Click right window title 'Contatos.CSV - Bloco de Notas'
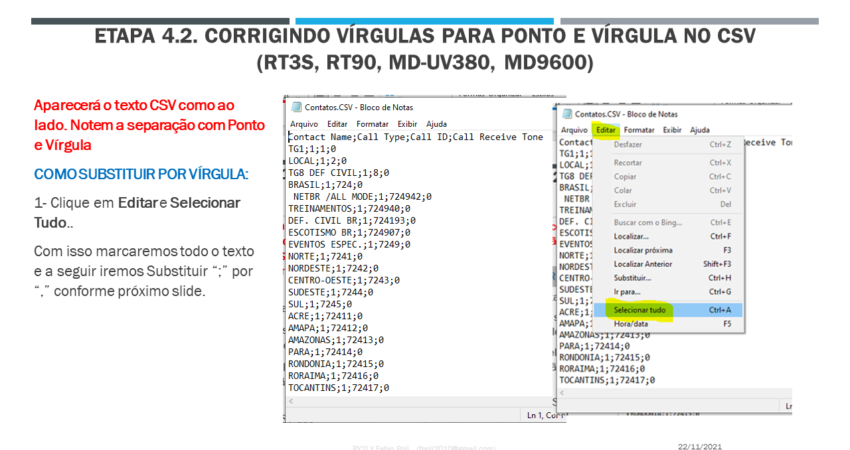The width and height of the screenshot is (850, 450). tap(626, 114)
